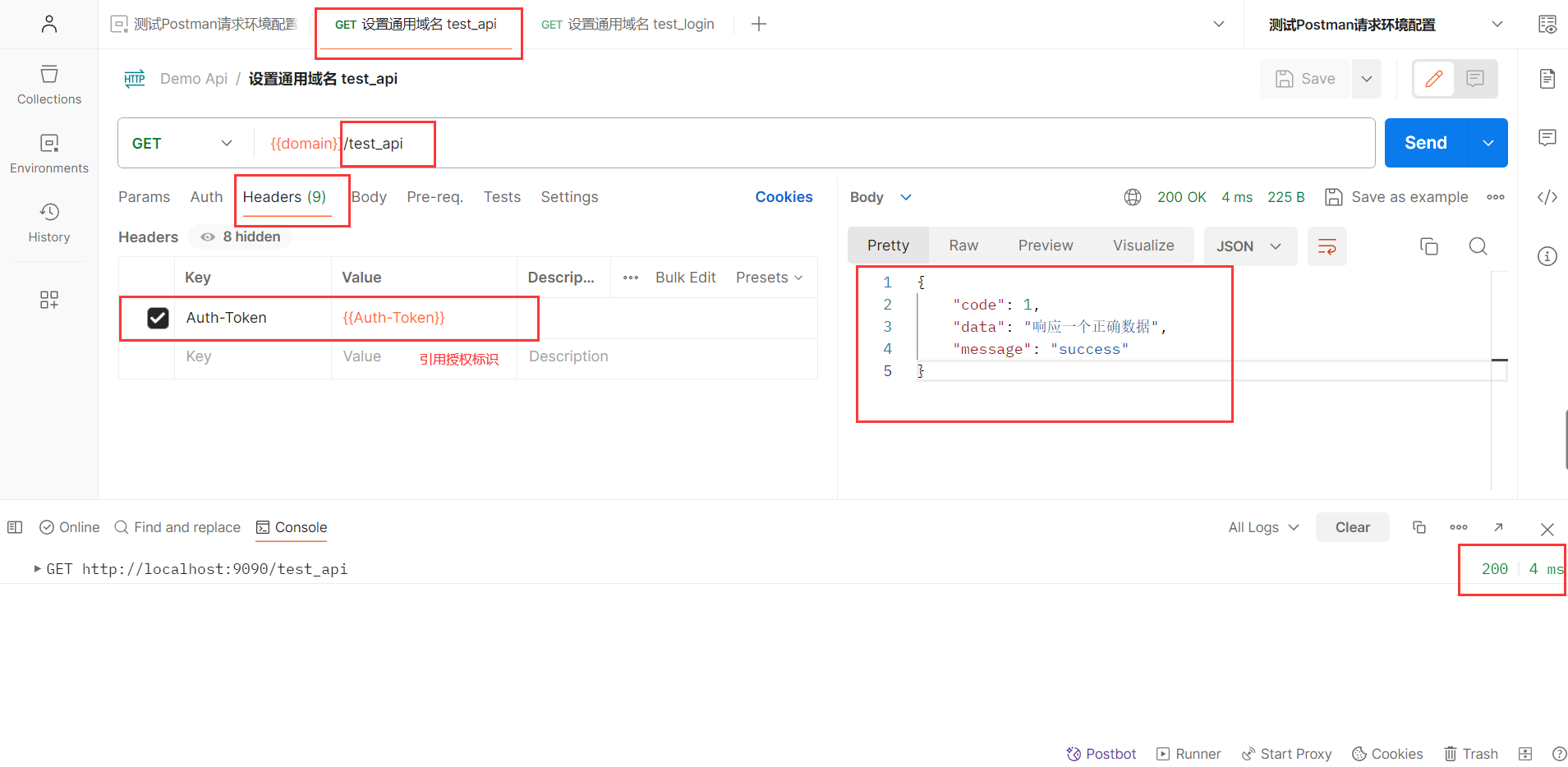1568x767 pixels.
Task: Open the History sidebar panel
Action: click(x=49, y=223)
